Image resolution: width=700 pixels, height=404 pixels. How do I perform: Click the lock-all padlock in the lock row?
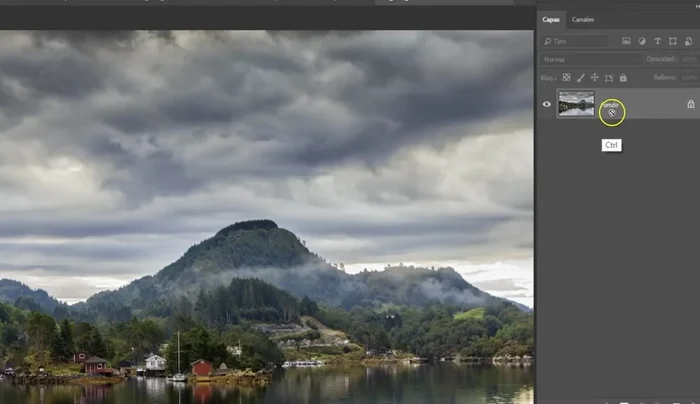point(622,77)
